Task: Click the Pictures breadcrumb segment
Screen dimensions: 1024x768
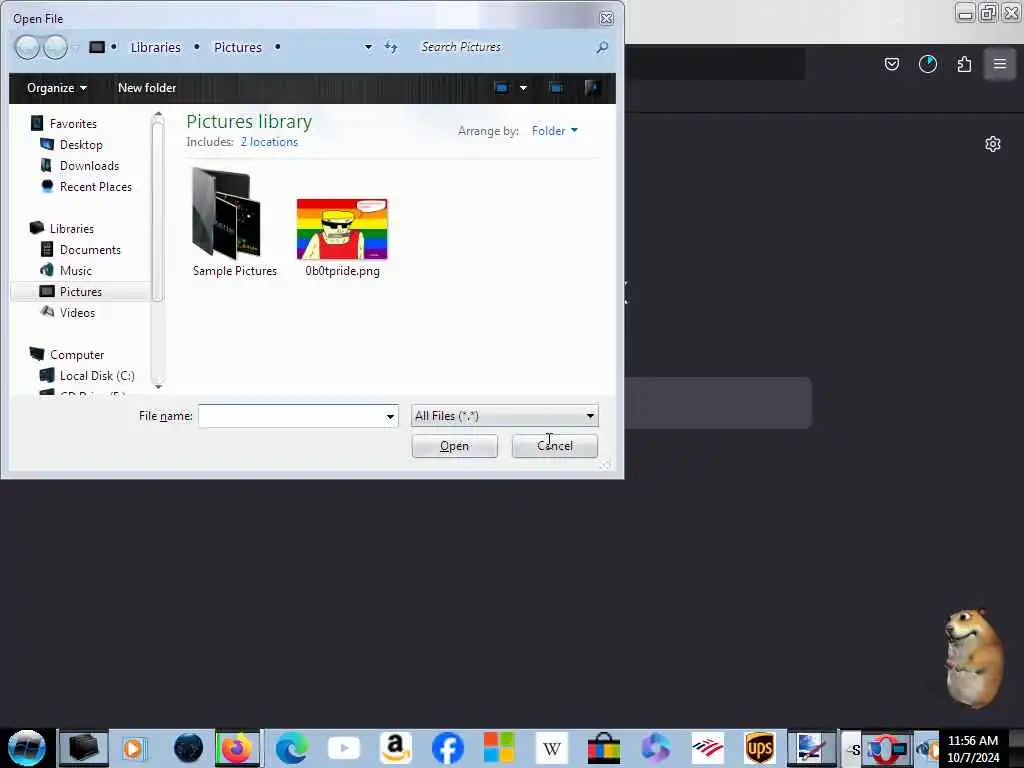Action: 238,47
